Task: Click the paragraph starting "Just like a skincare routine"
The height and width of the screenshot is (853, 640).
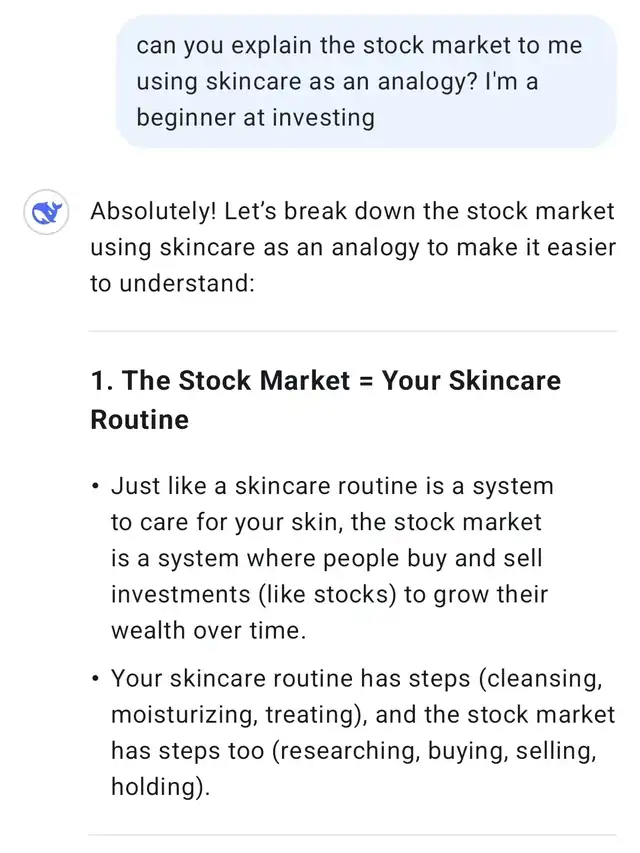Action: (x=332, y=558)
